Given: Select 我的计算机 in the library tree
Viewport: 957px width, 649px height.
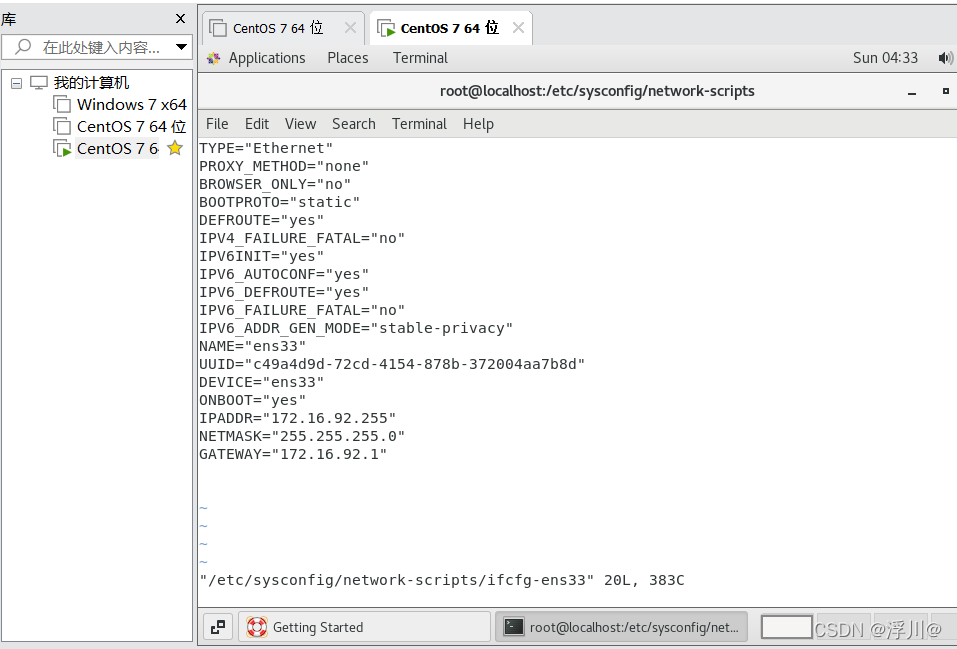Looking at the screenshot, I should [x=91, y=82].
